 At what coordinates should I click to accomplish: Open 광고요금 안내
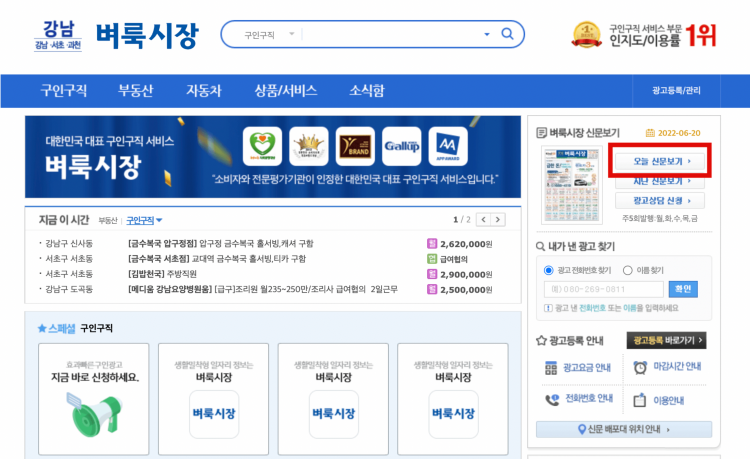[x=578, y=368]
